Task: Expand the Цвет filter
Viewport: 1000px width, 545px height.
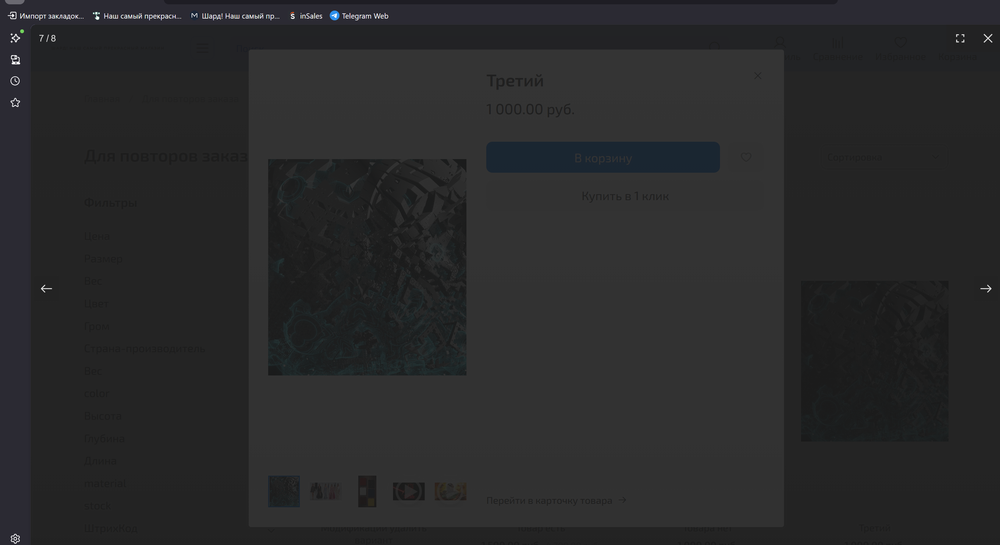Action: 96,303
